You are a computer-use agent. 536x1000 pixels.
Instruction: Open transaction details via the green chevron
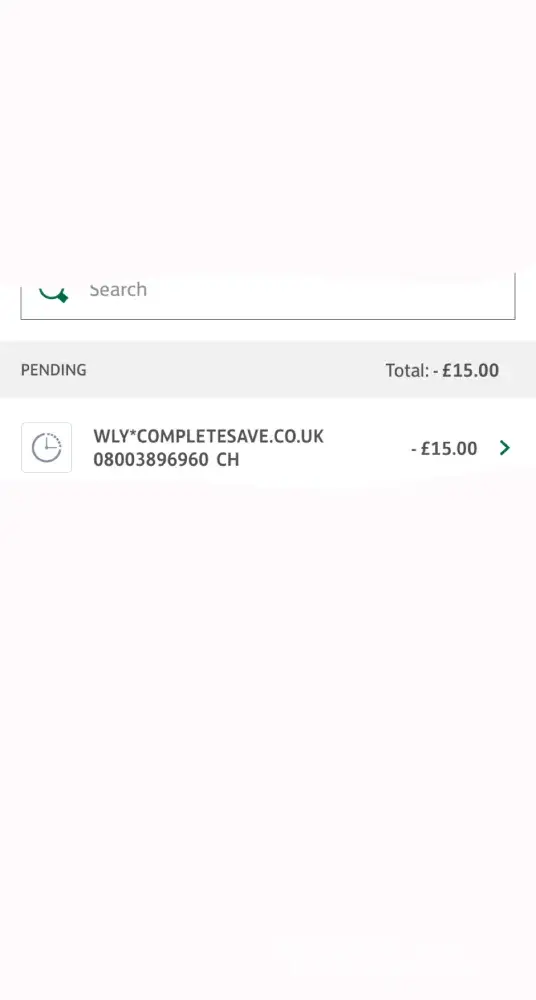505,448
